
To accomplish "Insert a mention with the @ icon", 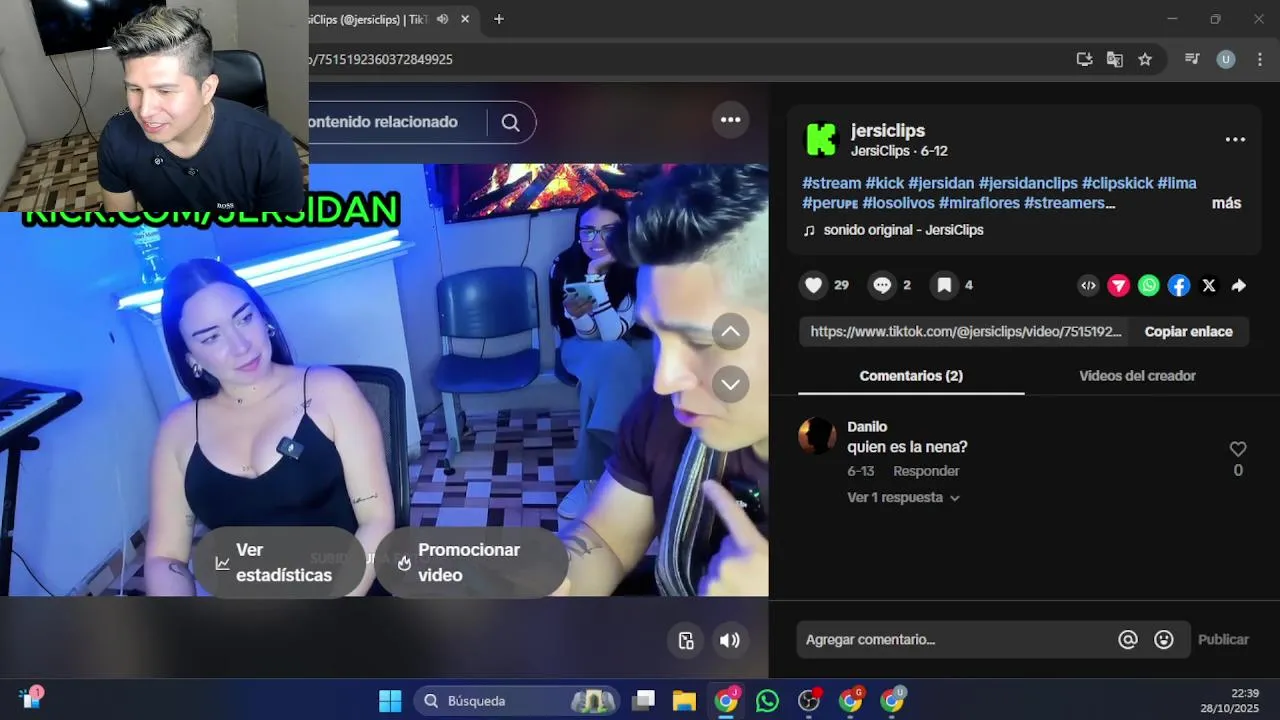I will [x=1128, y=640].
